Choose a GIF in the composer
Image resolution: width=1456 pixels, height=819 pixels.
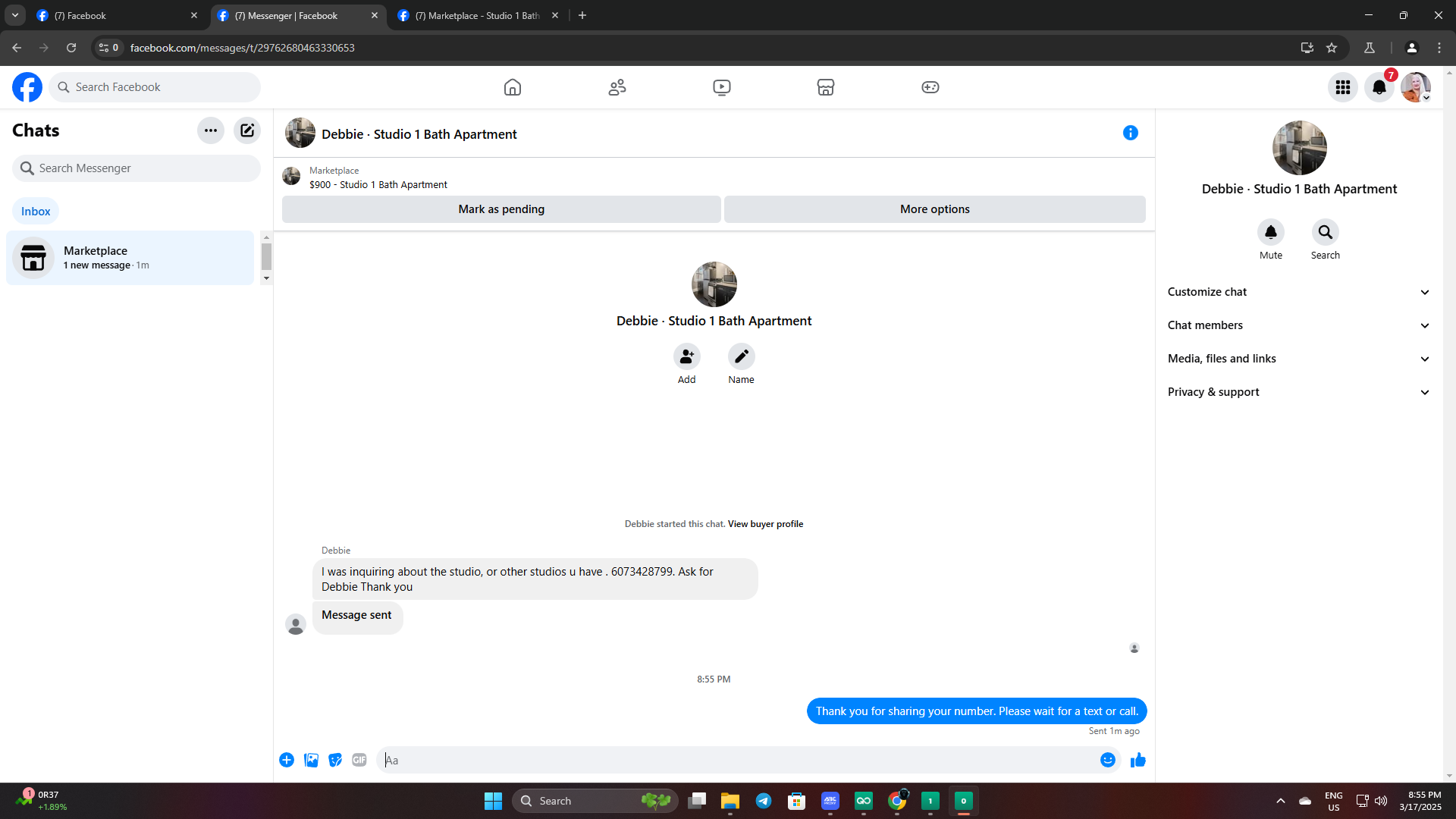click(359, 760)
